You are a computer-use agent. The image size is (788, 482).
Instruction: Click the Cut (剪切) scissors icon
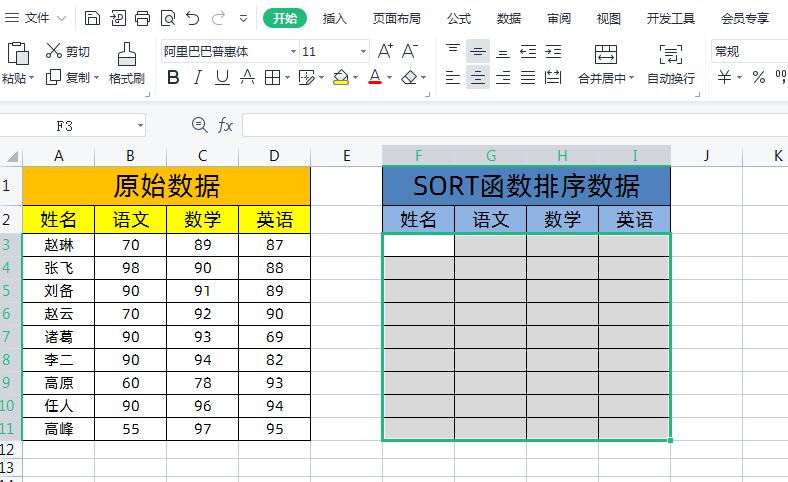(53, 51)
